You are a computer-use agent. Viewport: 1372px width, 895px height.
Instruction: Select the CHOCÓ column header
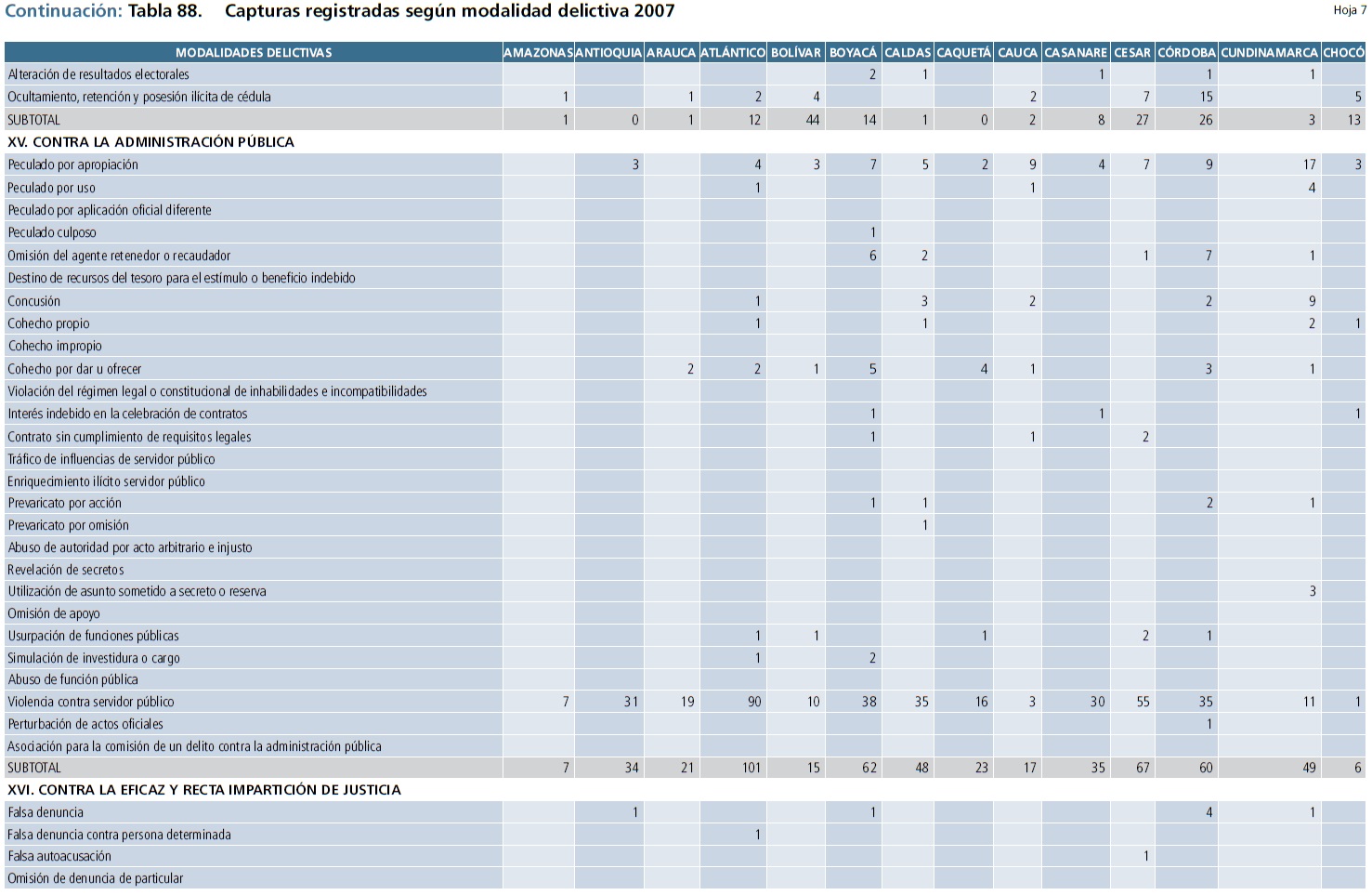click(x=1343, y=53)
